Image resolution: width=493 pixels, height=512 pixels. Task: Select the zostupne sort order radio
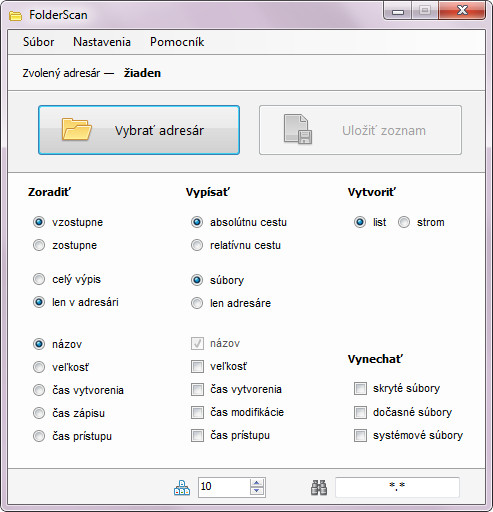coord(39,245)
